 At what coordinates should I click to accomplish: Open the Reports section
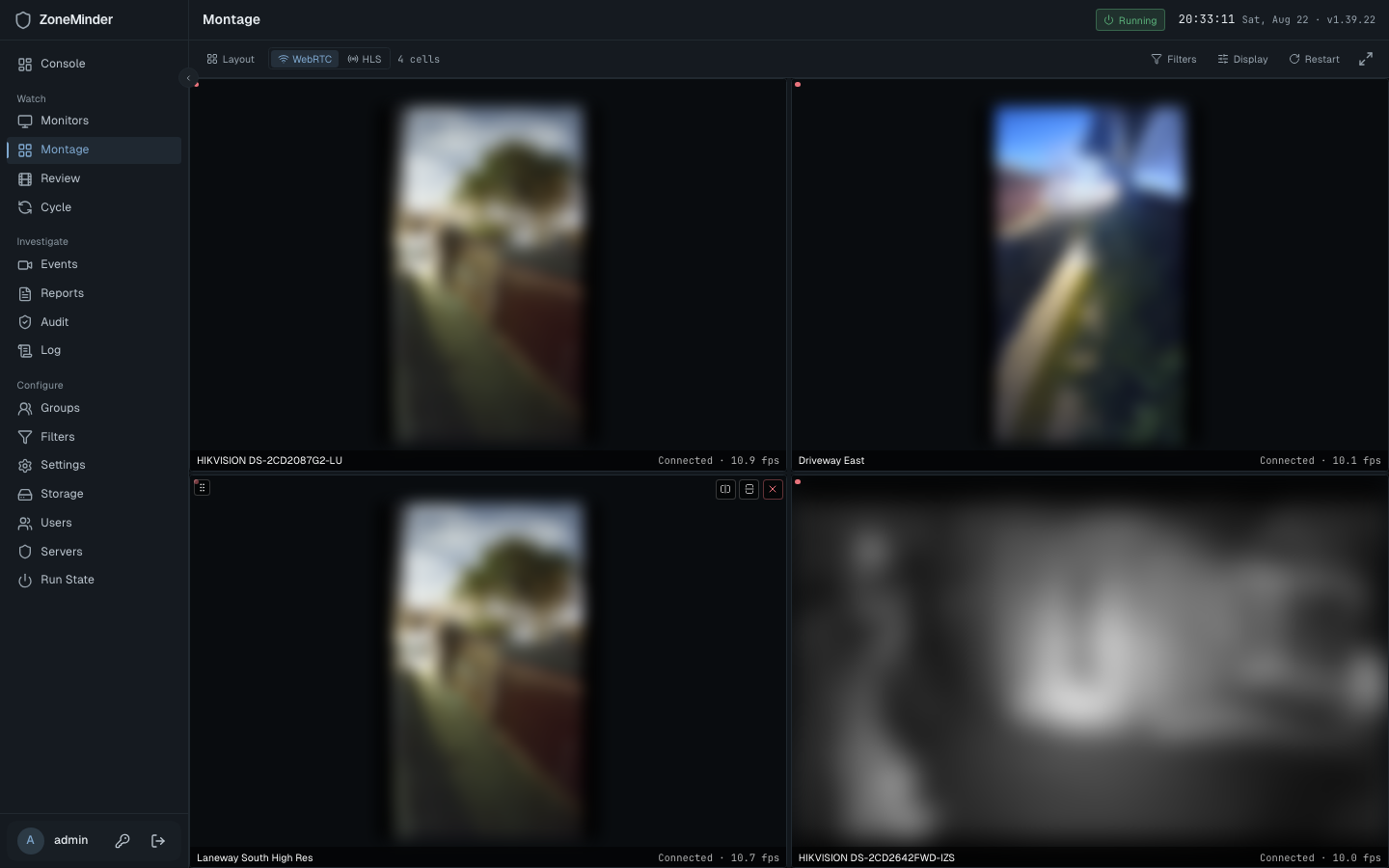(x=94, y=293)
